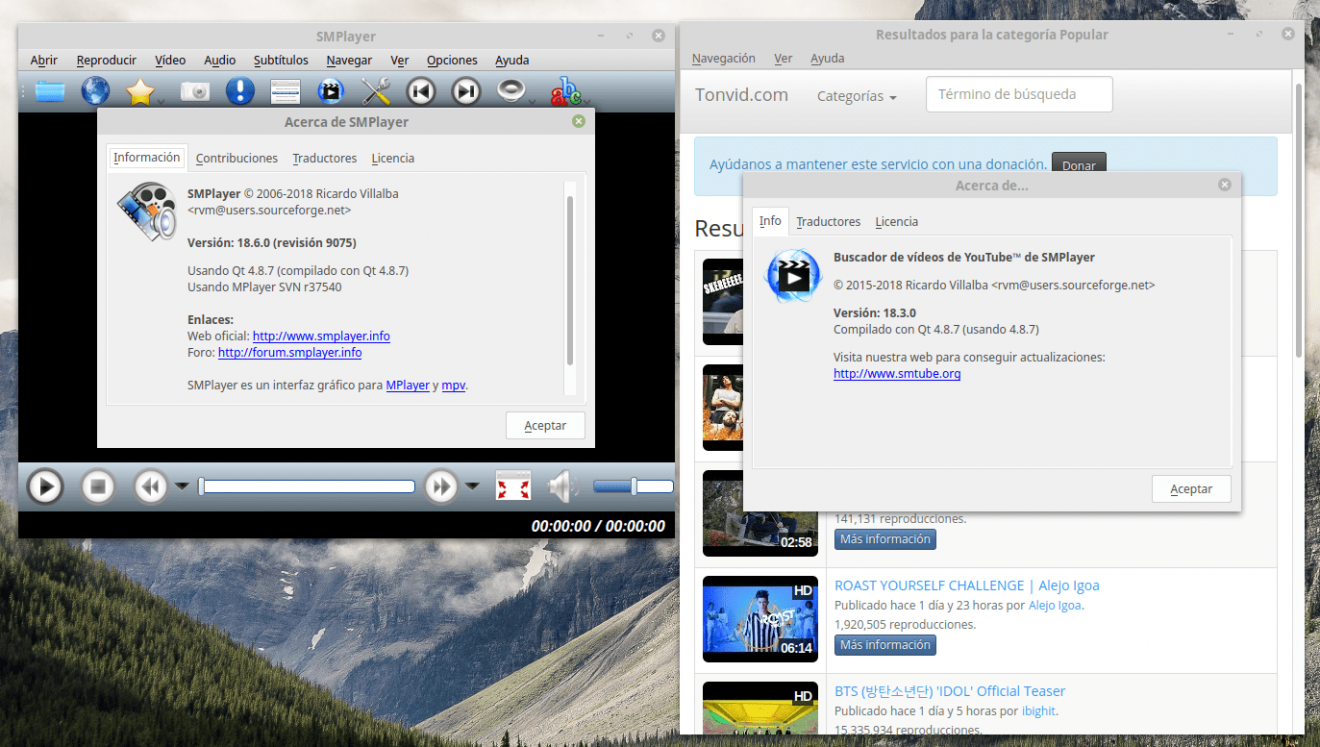Open the Reproducir menu
Screen dimensions: 1320x747
106,60
